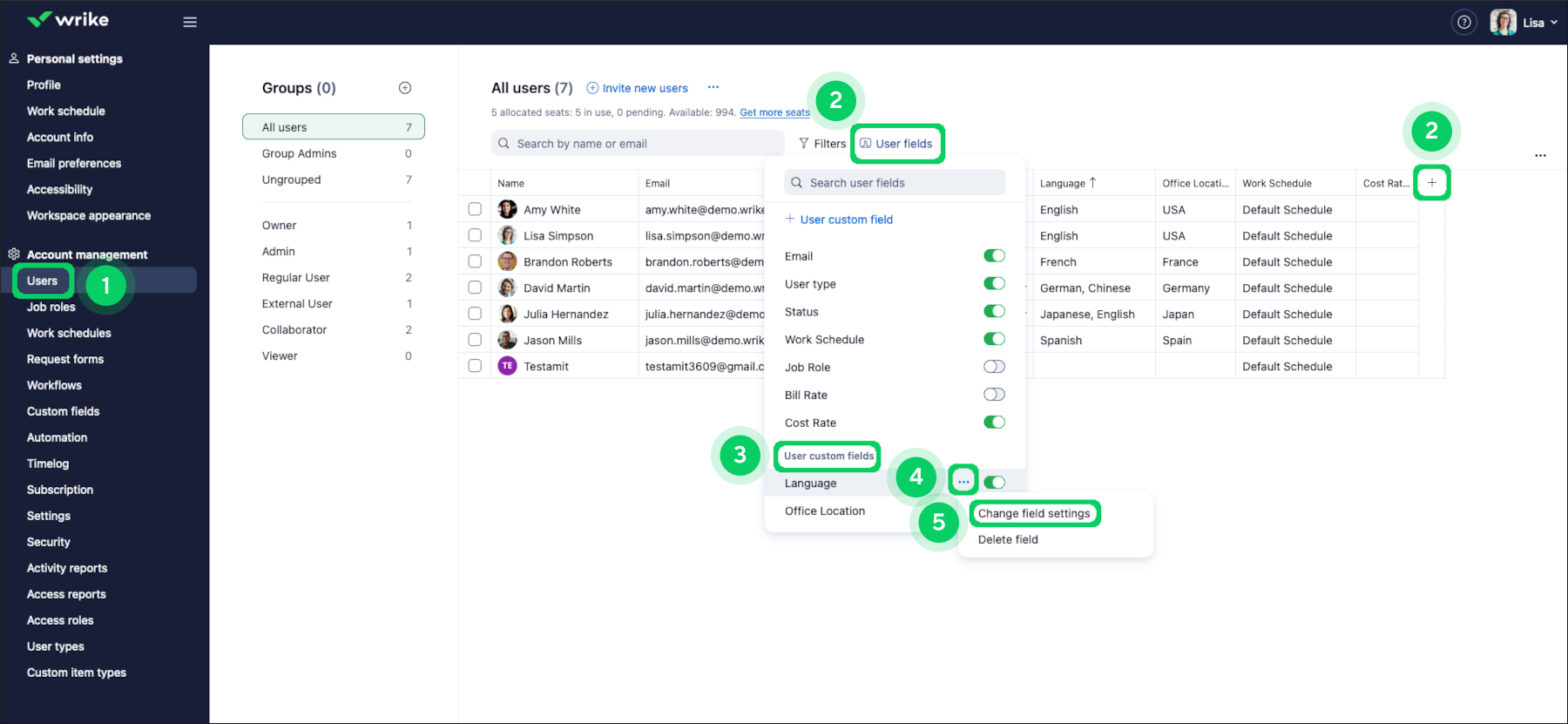Open the User fields dropdown
This screenshot has height=724, width=1568.
point(897,144)
